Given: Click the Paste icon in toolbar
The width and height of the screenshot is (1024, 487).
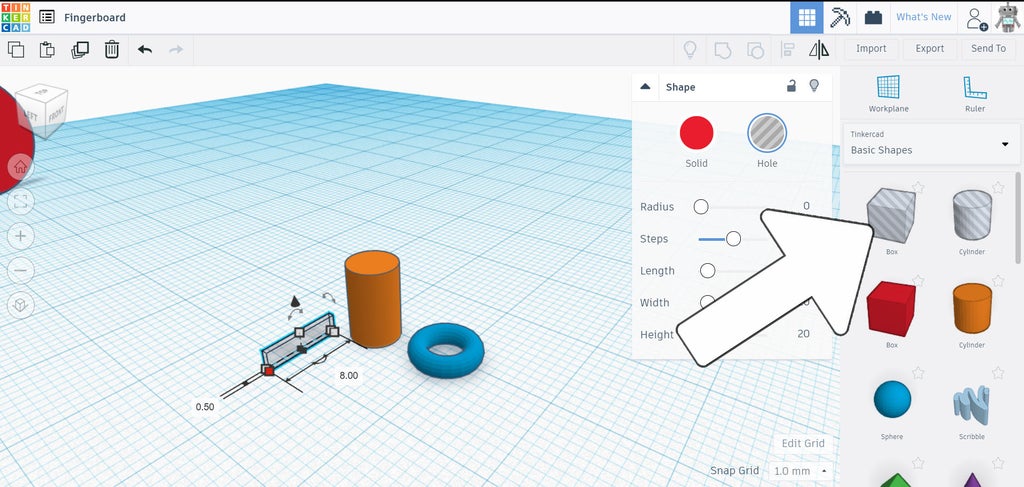Looking at the screenshot, I should 47,50.
